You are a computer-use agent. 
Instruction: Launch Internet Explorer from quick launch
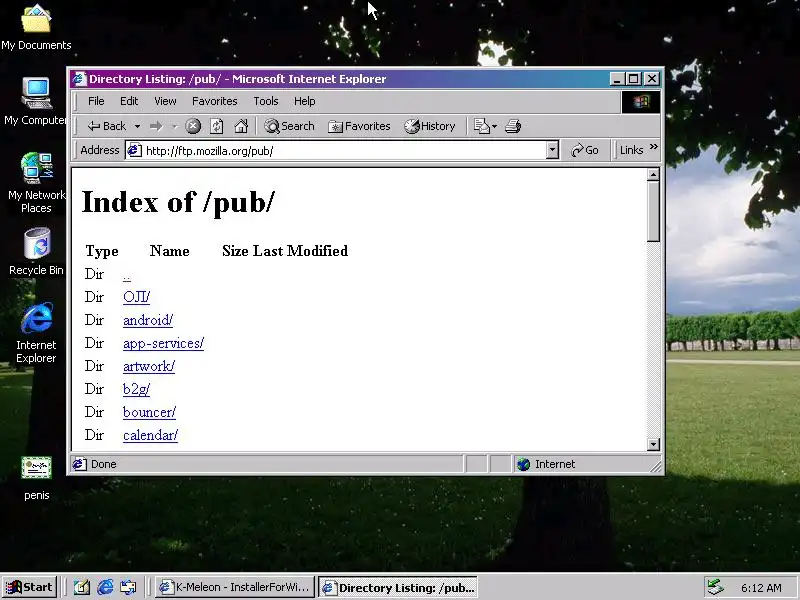coord(105,587)
